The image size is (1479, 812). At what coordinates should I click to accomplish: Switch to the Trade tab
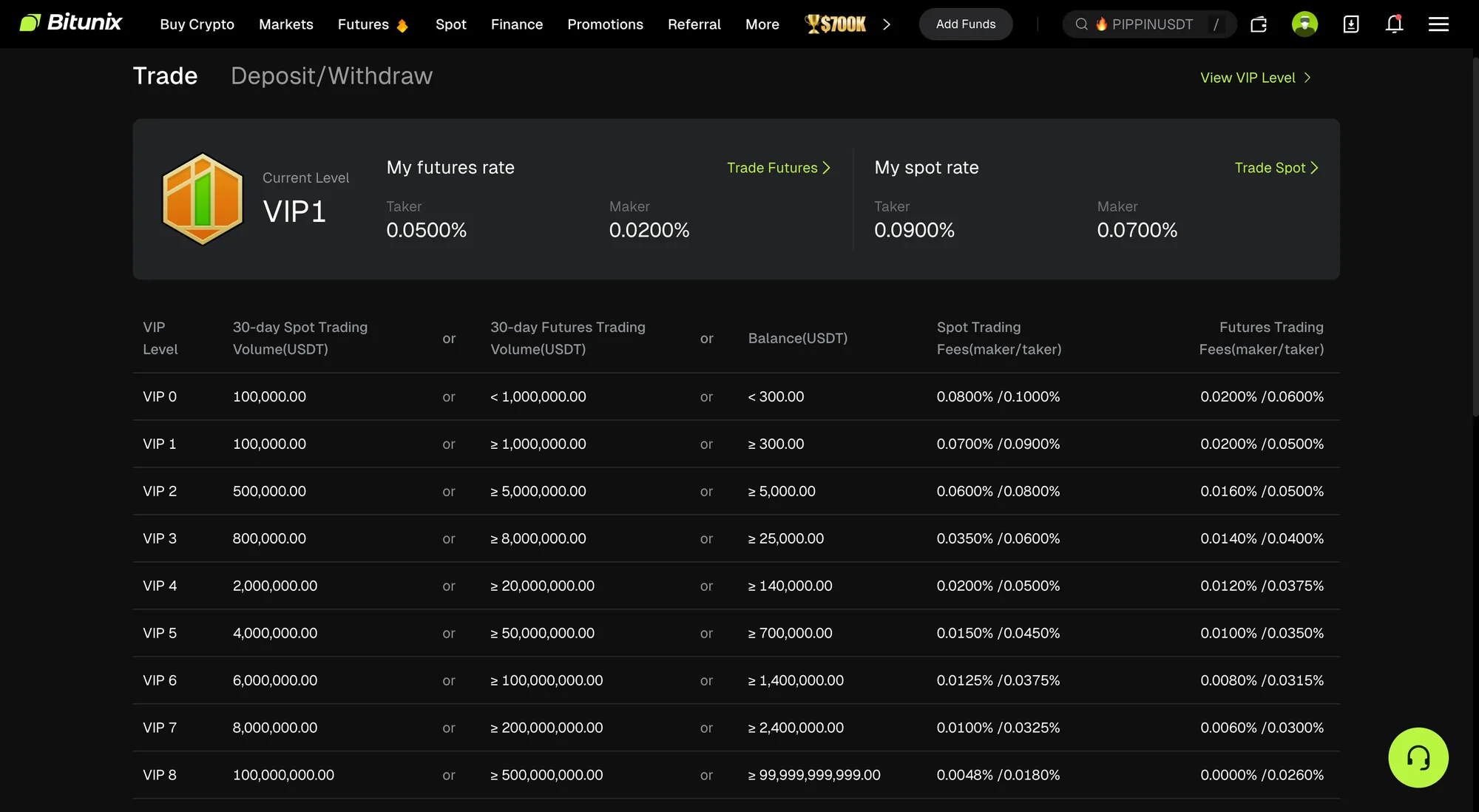click(165, 76)
